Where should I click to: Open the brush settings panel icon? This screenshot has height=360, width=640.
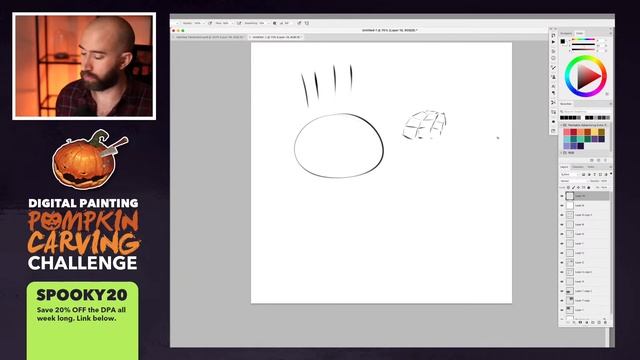coord(553,67)
